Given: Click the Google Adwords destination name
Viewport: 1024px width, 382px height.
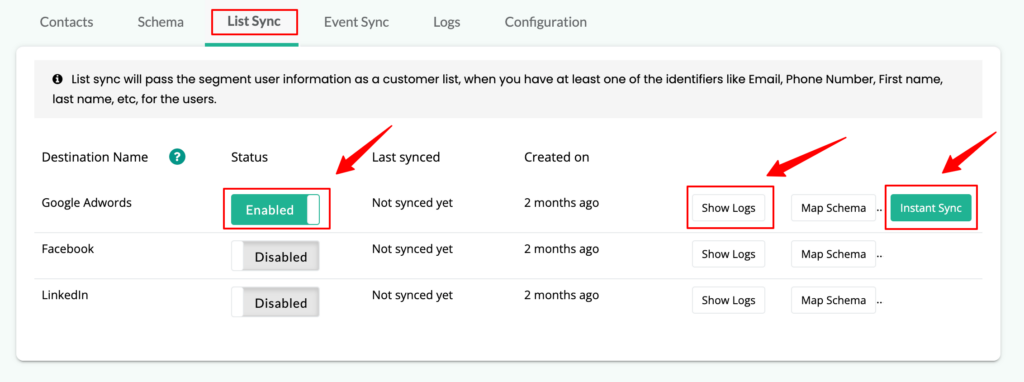Looking at the screenshot, I should tap(87, 202).
